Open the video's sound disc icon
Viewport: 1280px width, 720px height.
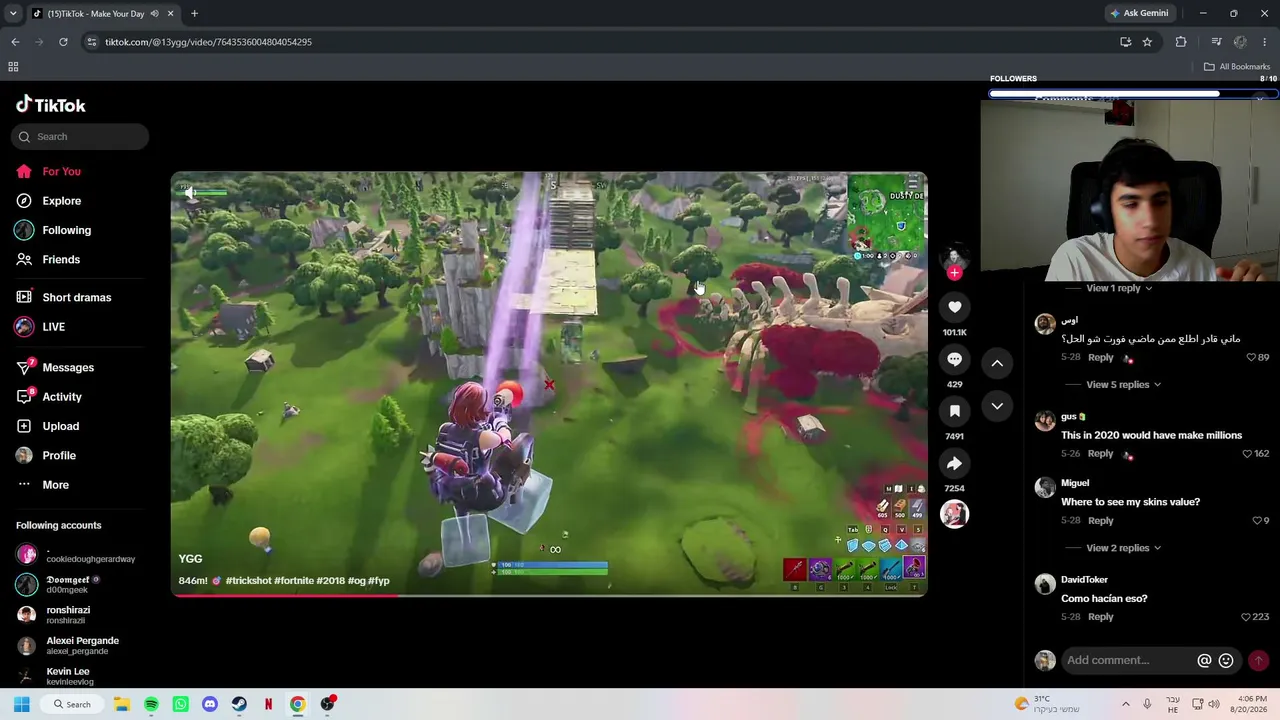click(954, 514)
